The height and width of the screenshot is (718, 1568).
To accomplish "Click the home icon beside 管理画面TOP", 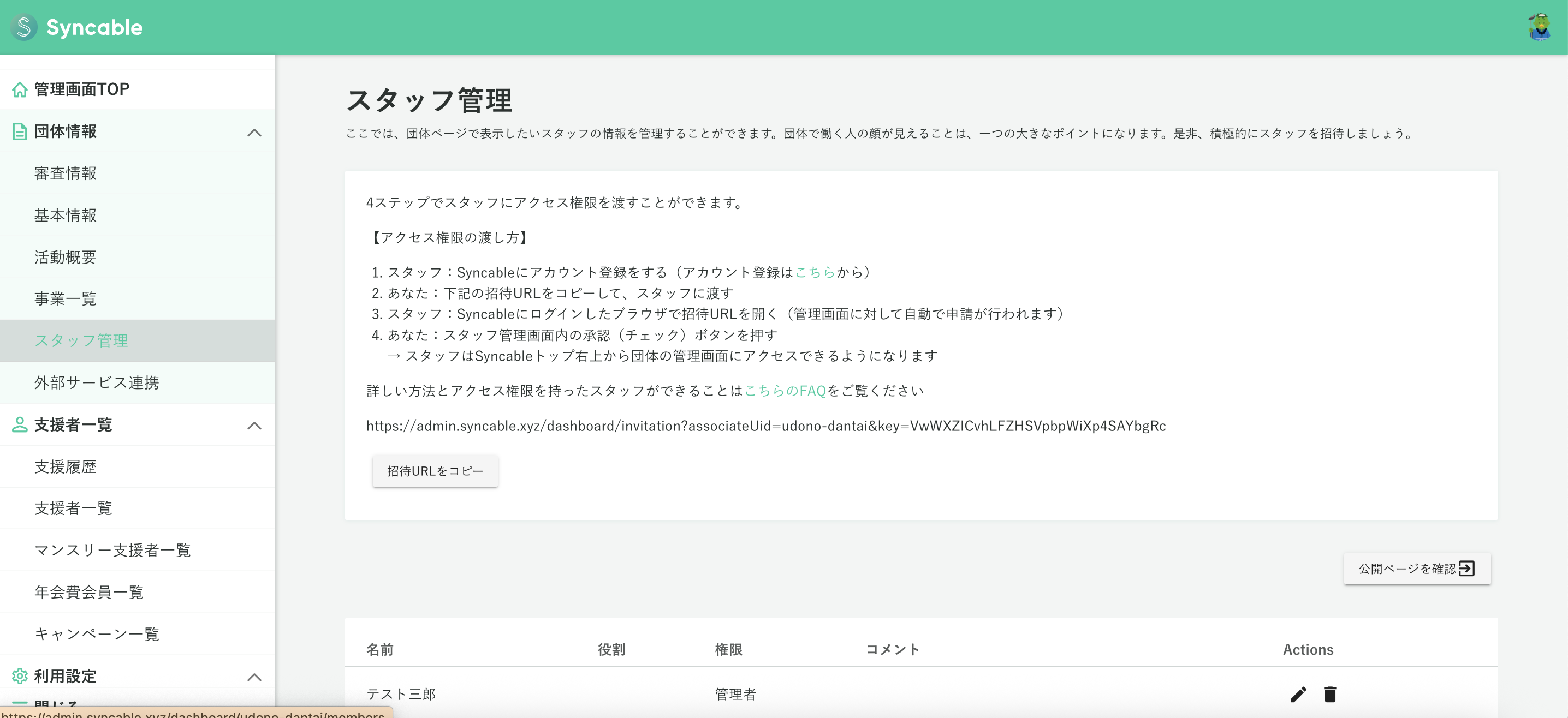I will (20, 89).
